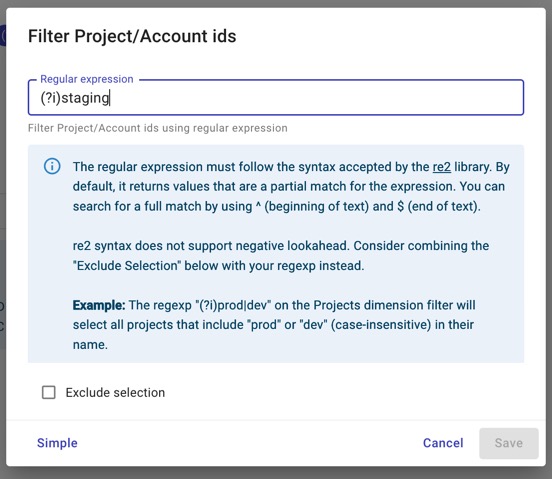The image size is (552, 479).
Task: Click the quoted "Exclude Selection" hint text
Action: 127,265
